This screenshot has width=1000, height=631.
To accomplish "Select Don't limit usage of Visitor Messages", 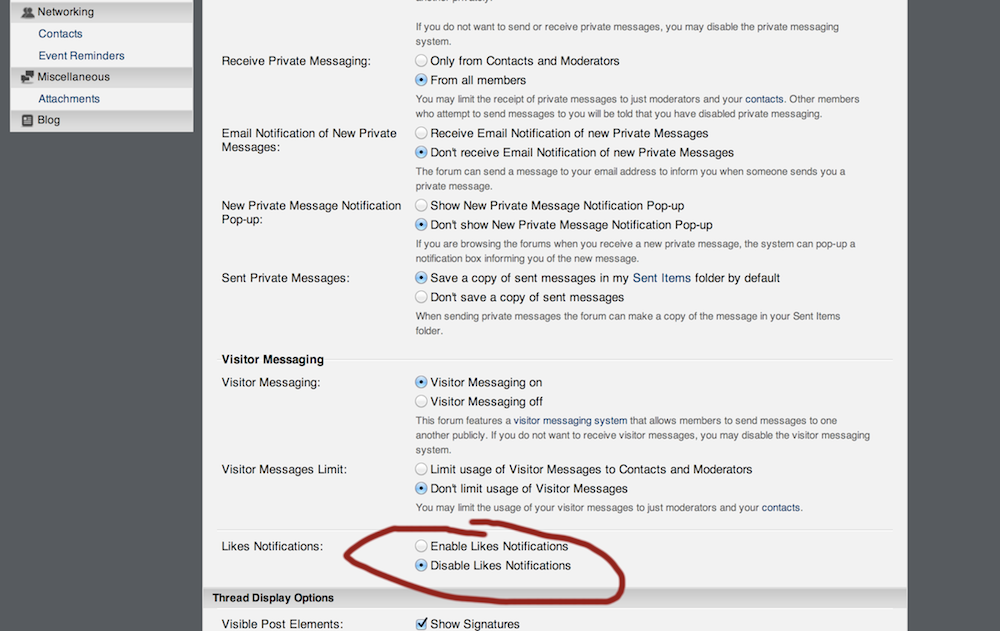I will (x=421, y=489).
